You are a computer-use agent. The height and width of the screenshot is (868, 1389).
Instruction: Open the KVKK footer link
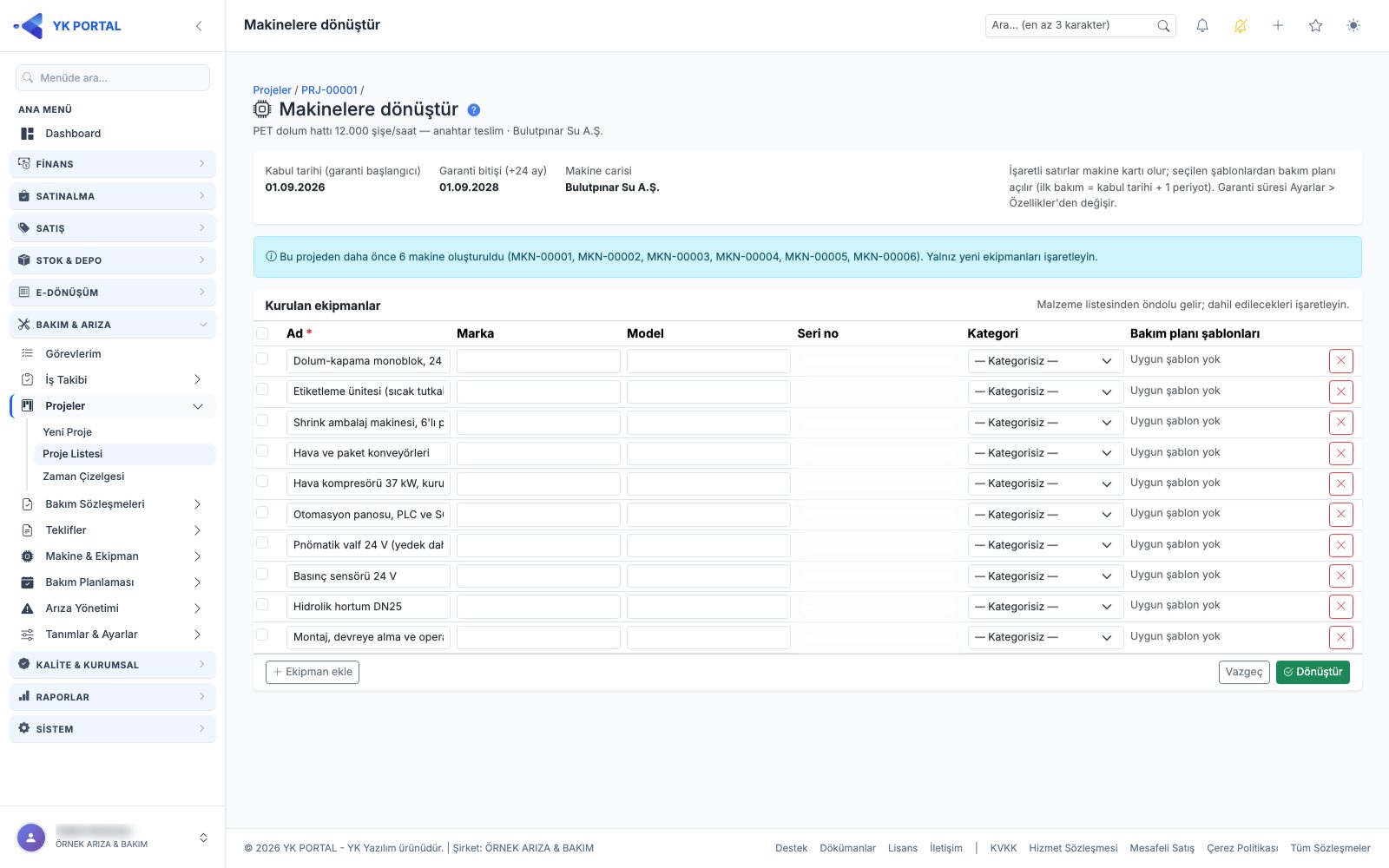1004,848
